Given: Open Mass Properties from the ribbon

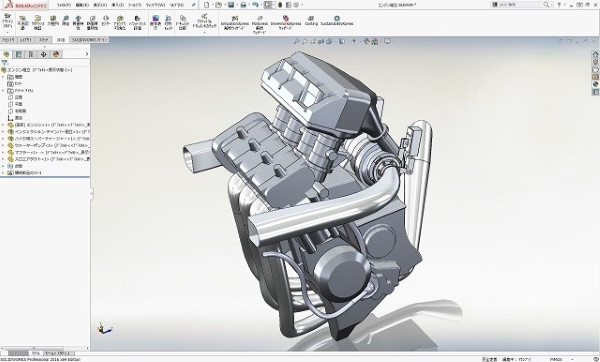Looking at the screenshot, I should pyautogui.click(x=78, y=23).
